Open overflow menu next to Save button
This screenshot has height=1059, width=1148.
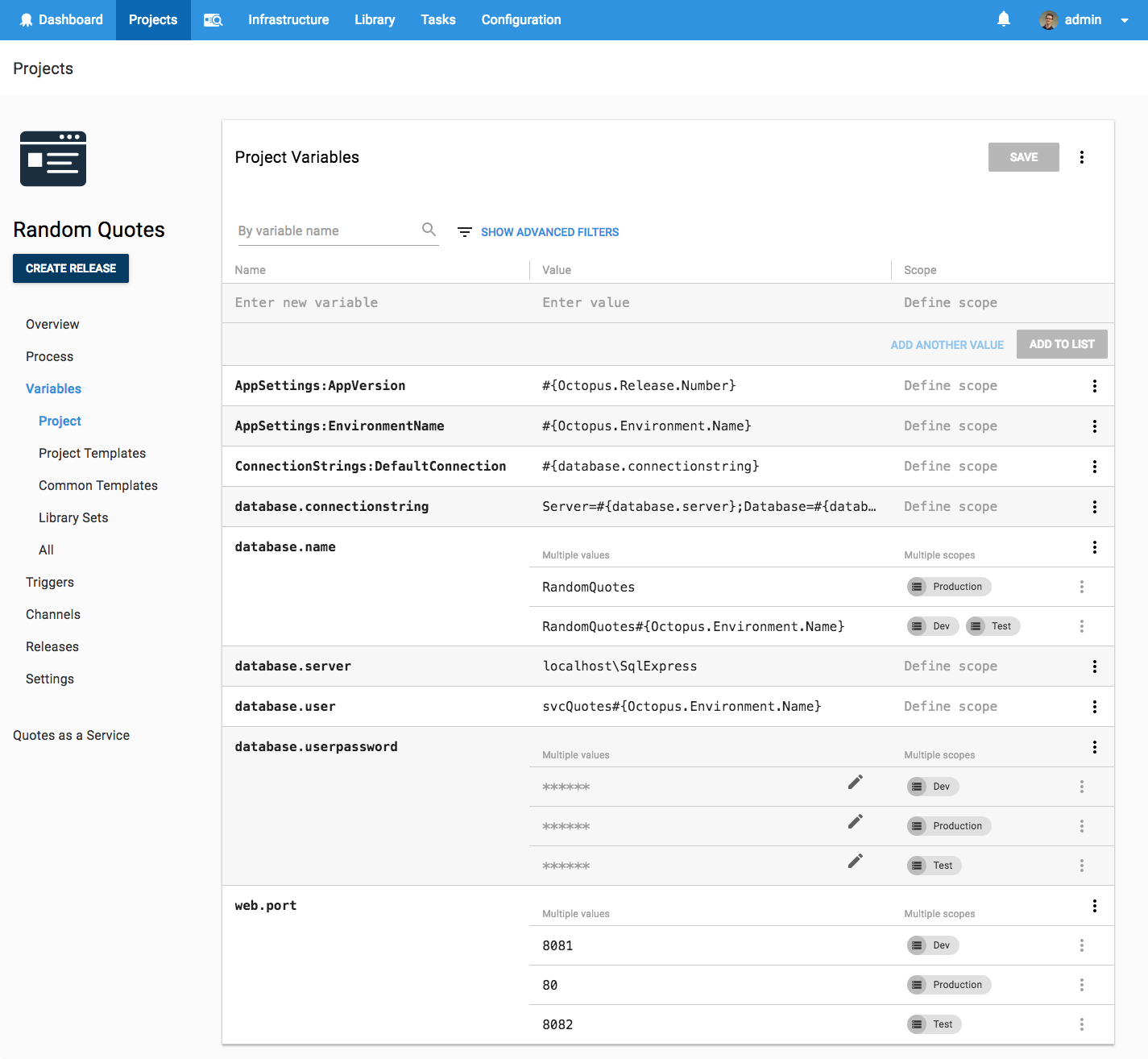1081,157
